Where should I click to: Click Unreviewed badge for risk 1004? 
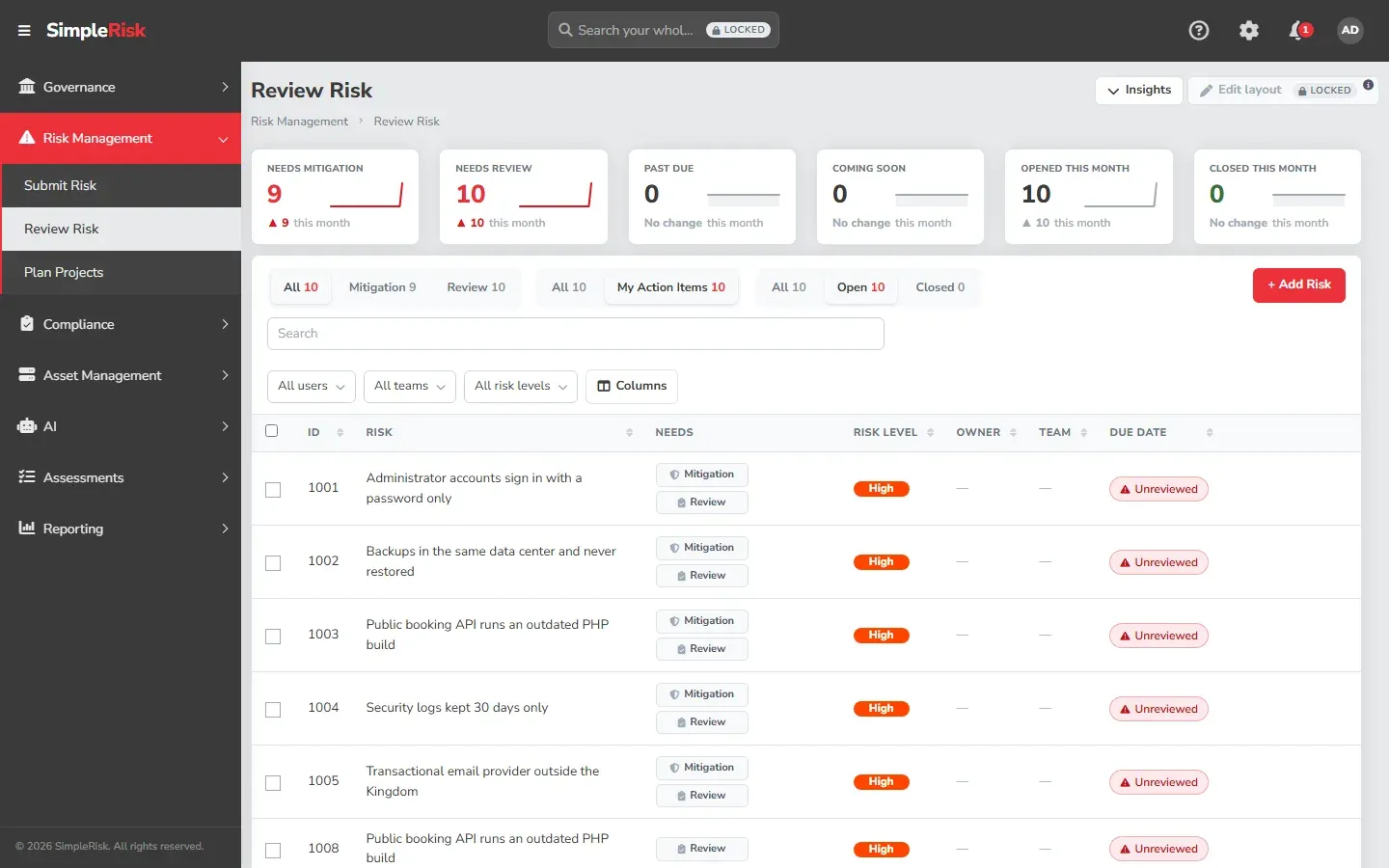pos(1158,709)
